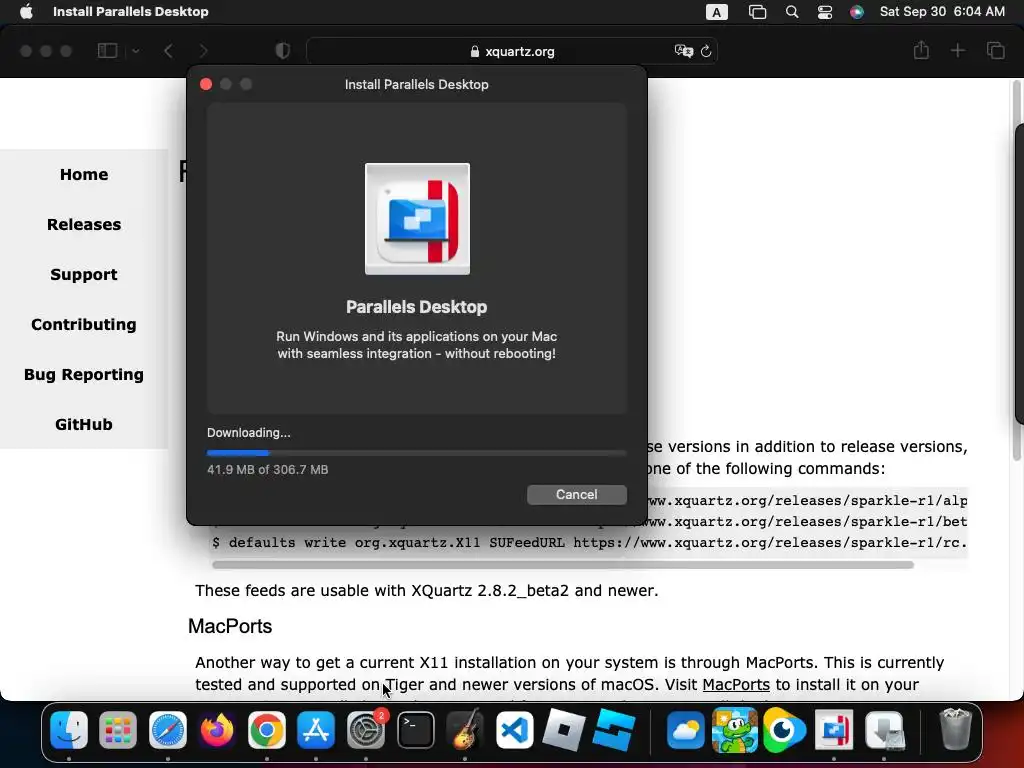1024x768 pixels.
Task: Reload the xquartz.org page
Action: click(x=706, y=51)
